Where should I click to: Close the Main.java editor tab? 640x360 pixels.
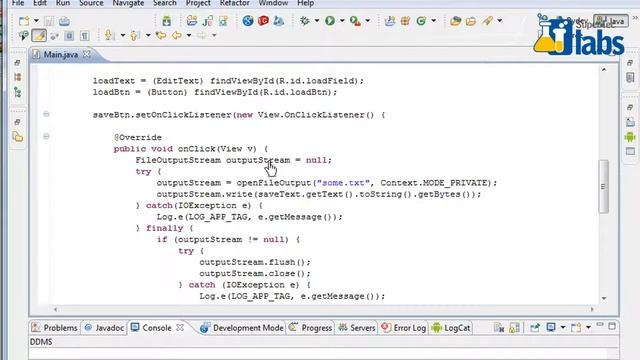pos(87,54)
